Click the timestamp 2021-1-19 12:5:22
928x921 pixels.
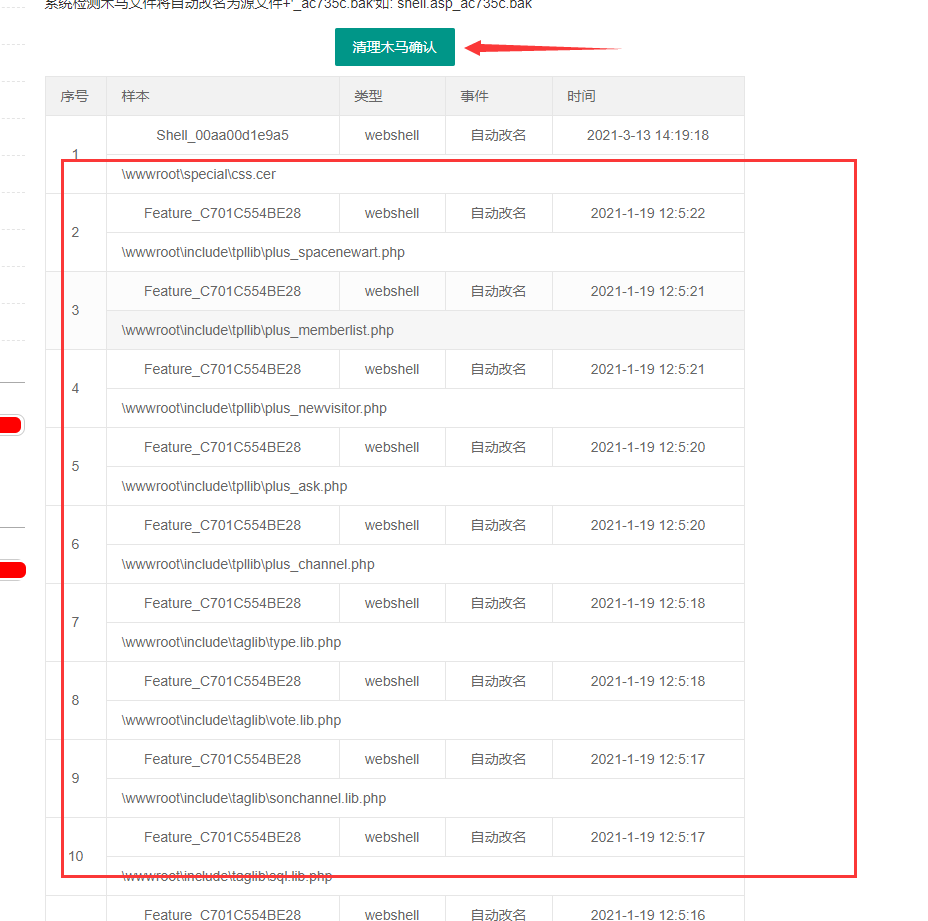647,213
